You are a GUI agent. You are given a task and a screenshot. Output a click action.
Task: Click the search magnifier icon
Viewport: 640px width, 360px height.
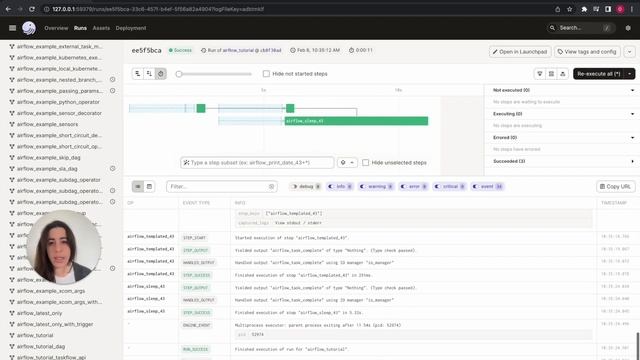coord(552,28)
